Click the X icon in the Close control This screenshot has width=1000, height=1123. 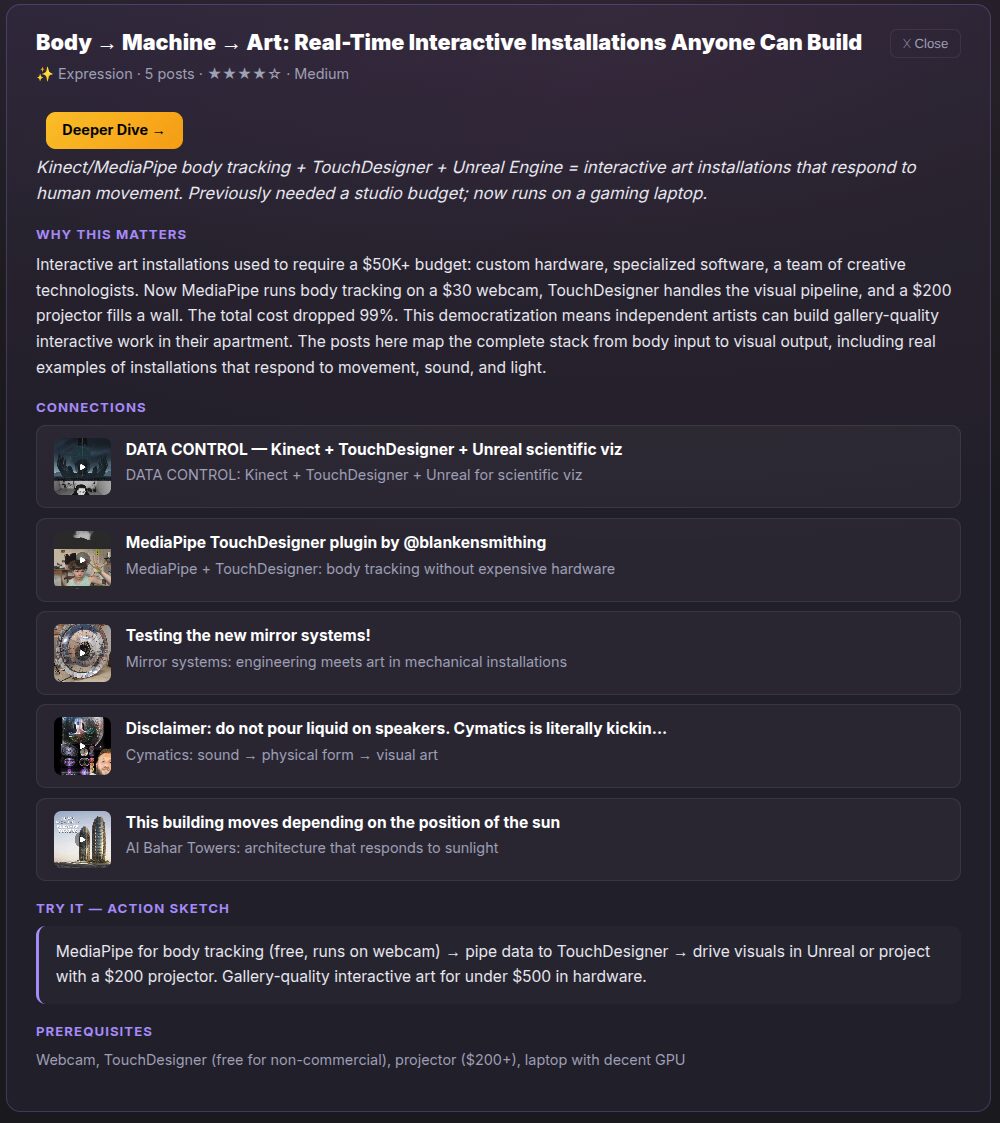907,43
